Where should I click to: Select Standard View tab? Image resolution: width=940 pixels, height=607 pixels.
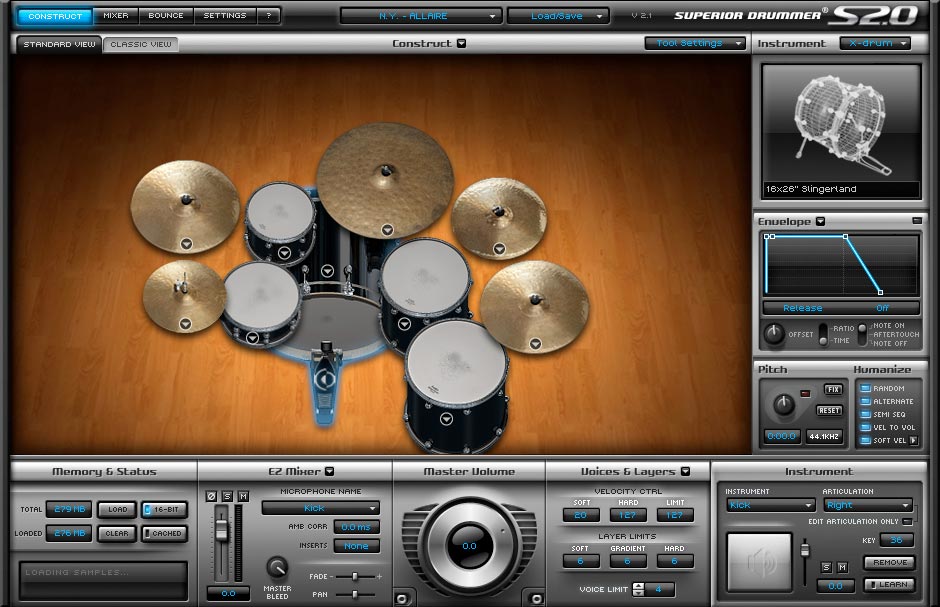click(59, 44)
